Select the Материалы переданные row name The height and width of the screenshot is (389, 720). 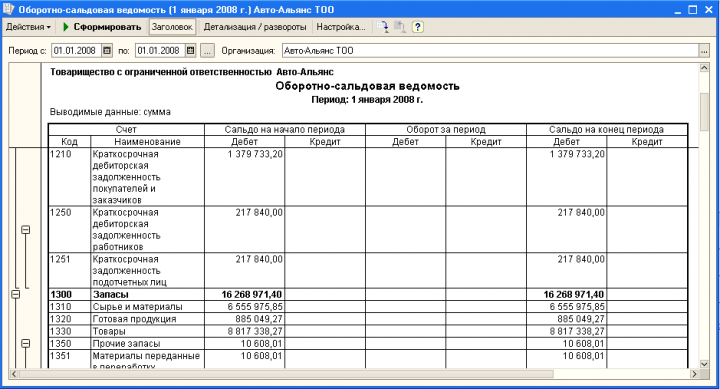click(x=147, y=359)
